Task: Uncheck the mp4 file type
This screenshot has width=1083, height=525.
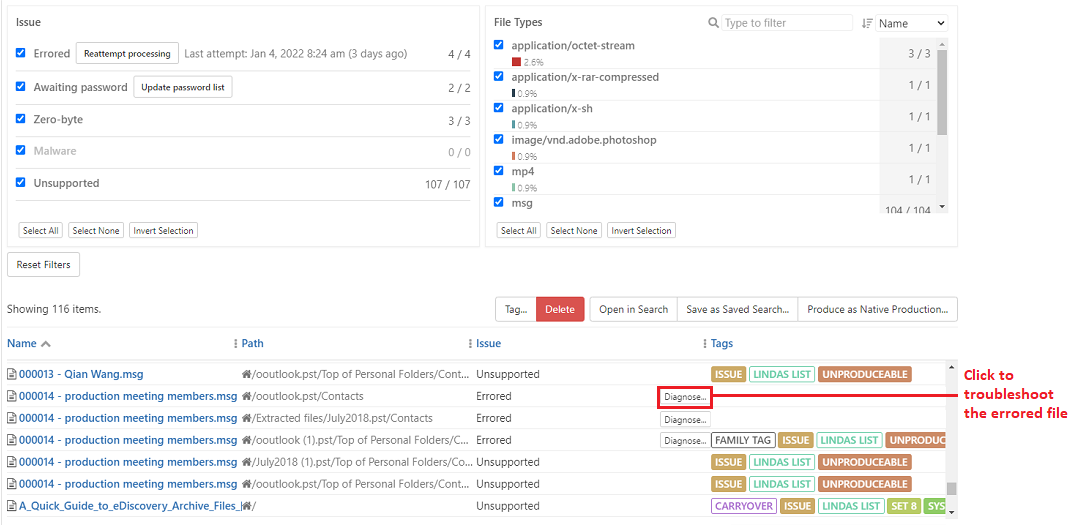Action: point(499,170)
